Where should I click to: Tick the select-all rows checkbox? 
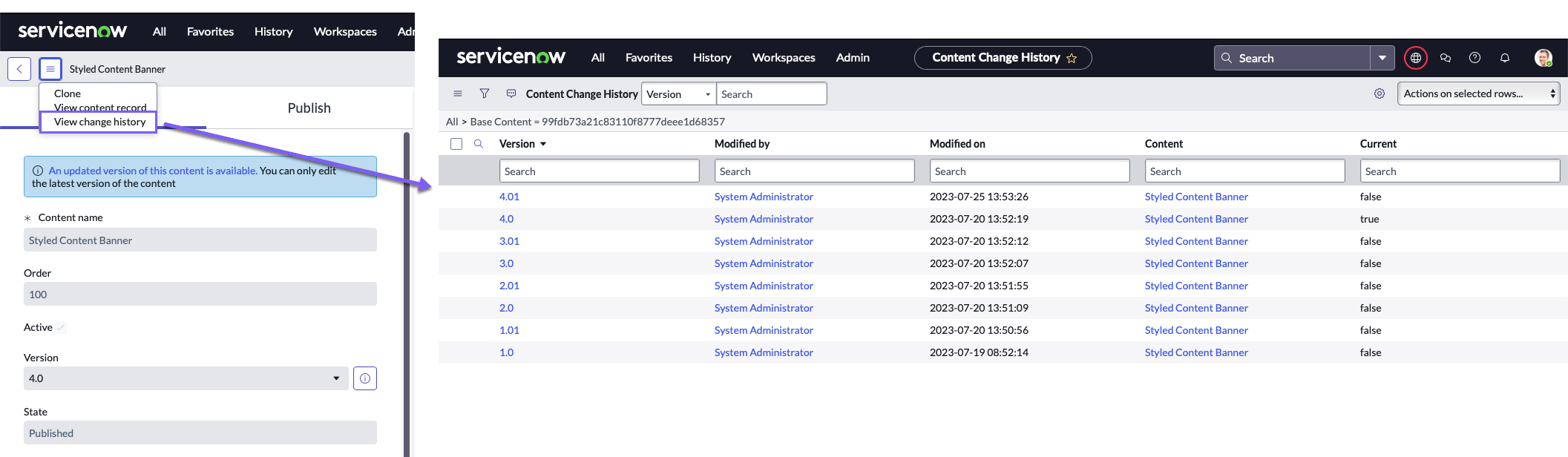[456, 144]
